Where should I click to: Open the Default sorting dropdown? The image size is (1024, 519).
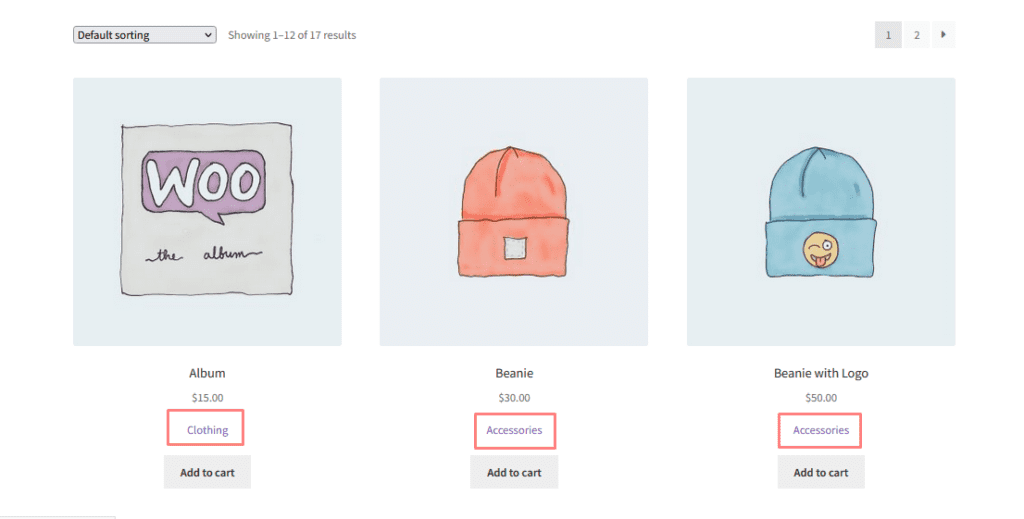point(144,35)
